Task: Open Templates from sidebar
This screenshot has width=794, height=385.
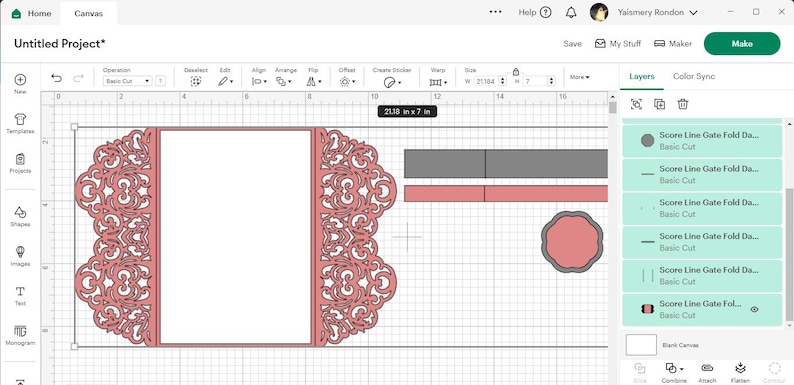Action: [x=20, y=124]
